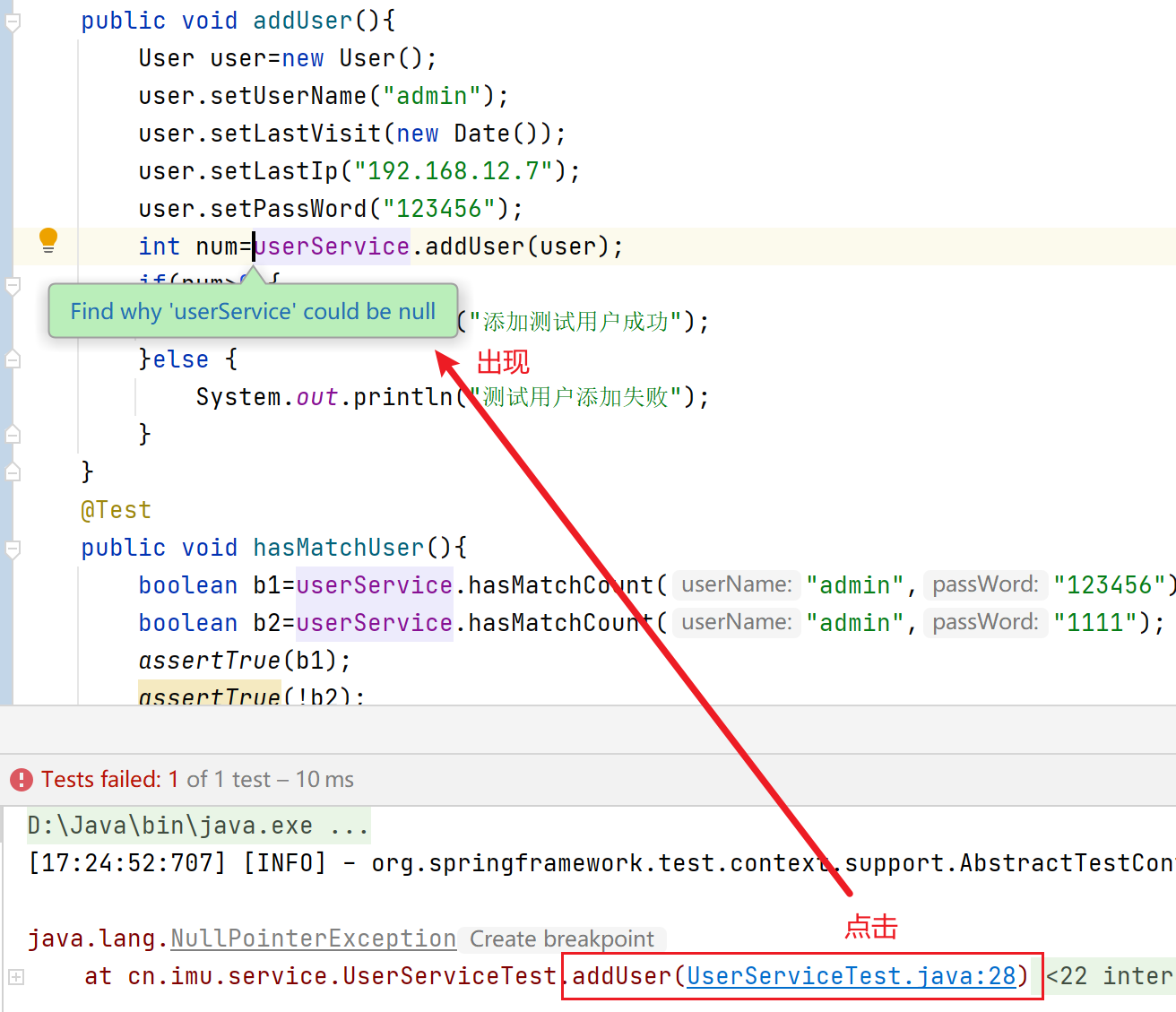The image size is (1176, 1012).
Task: Click the "admin" string in setUserName call
Action: click(x=432, y=96)
